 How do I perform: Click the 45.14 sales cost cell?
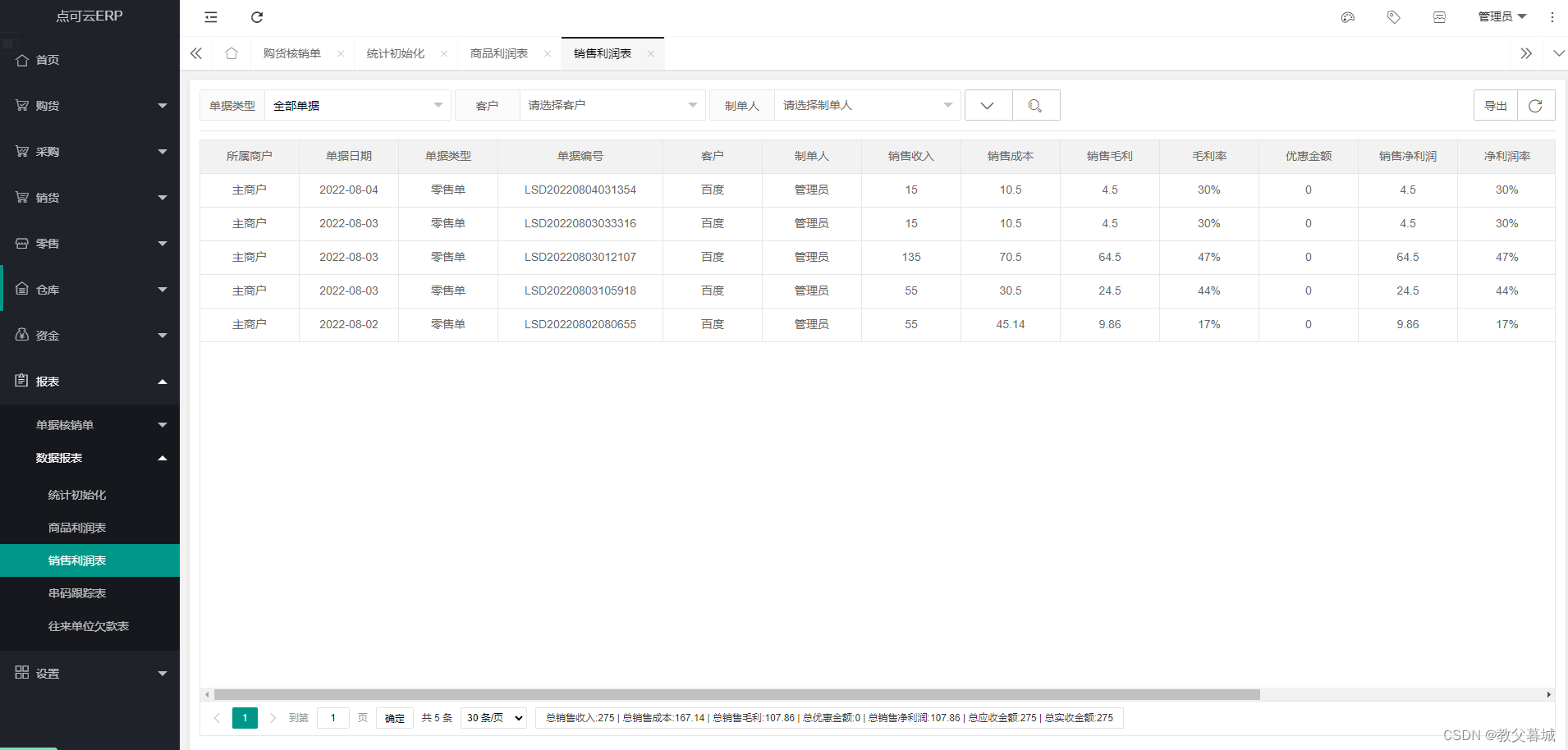(1011, 324)
